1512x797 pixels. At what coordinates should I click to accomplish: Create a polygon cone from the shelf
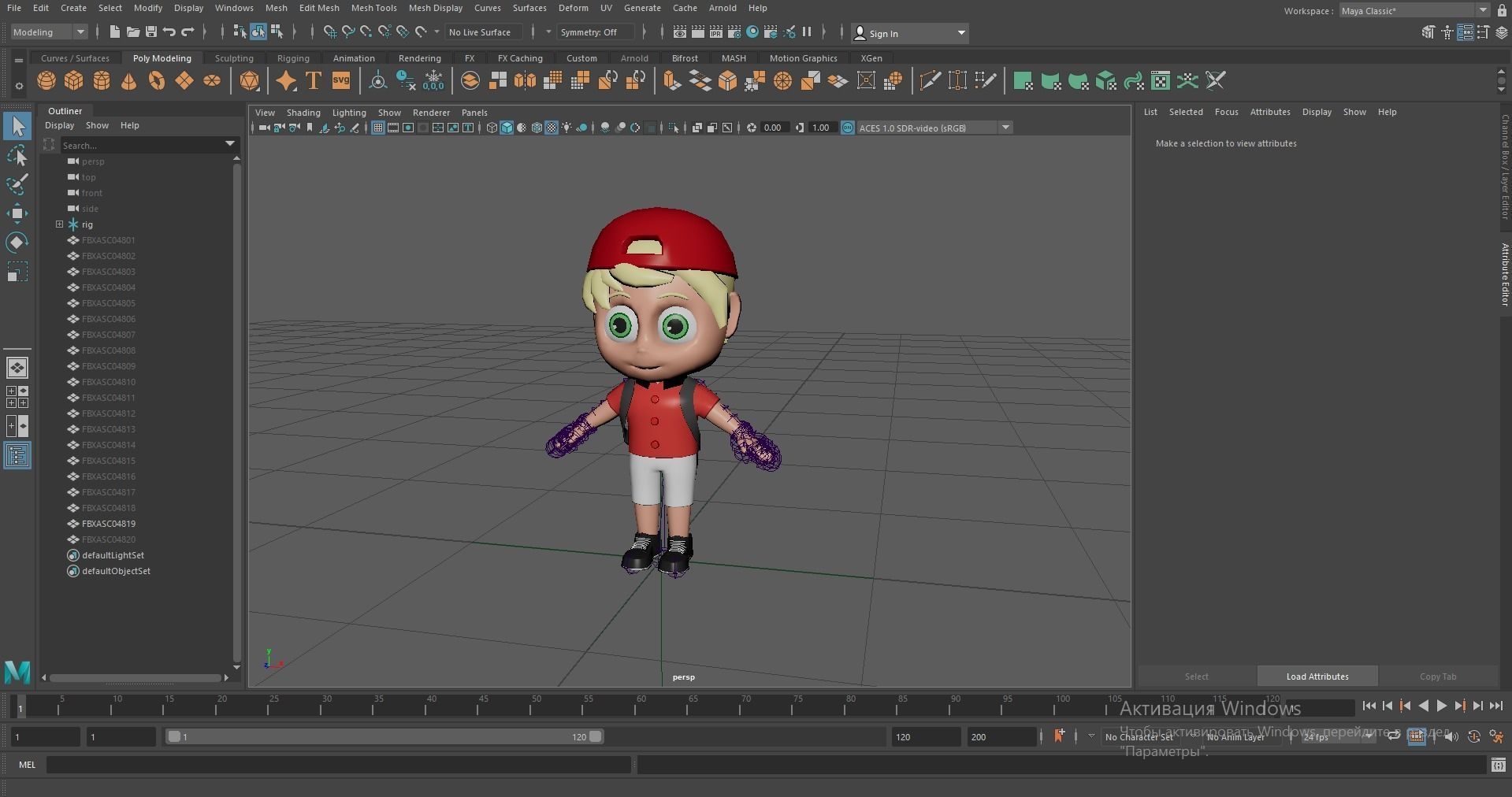[x=128, y=81]
